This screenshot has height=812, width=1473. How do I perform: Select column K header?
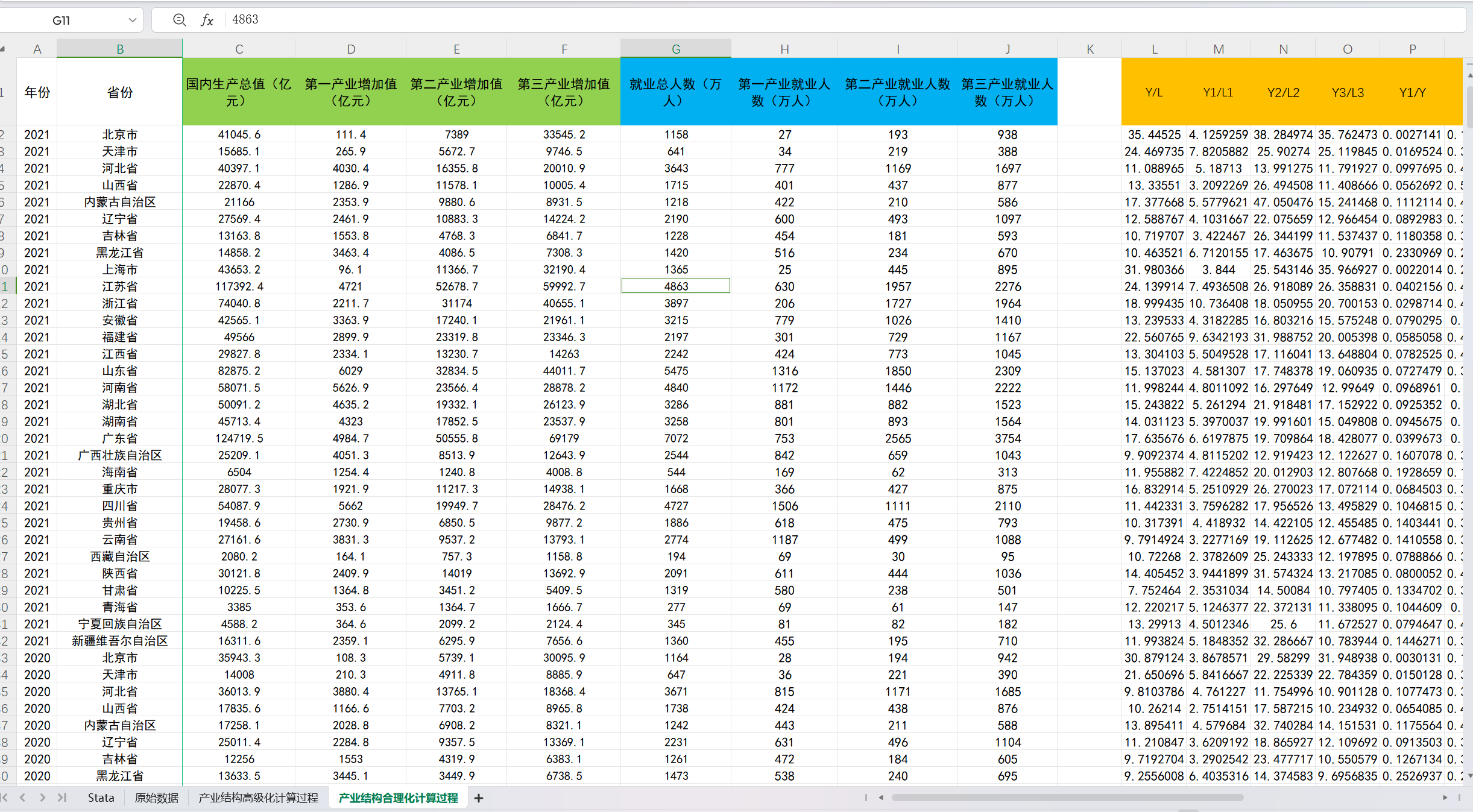point(1090,49)
